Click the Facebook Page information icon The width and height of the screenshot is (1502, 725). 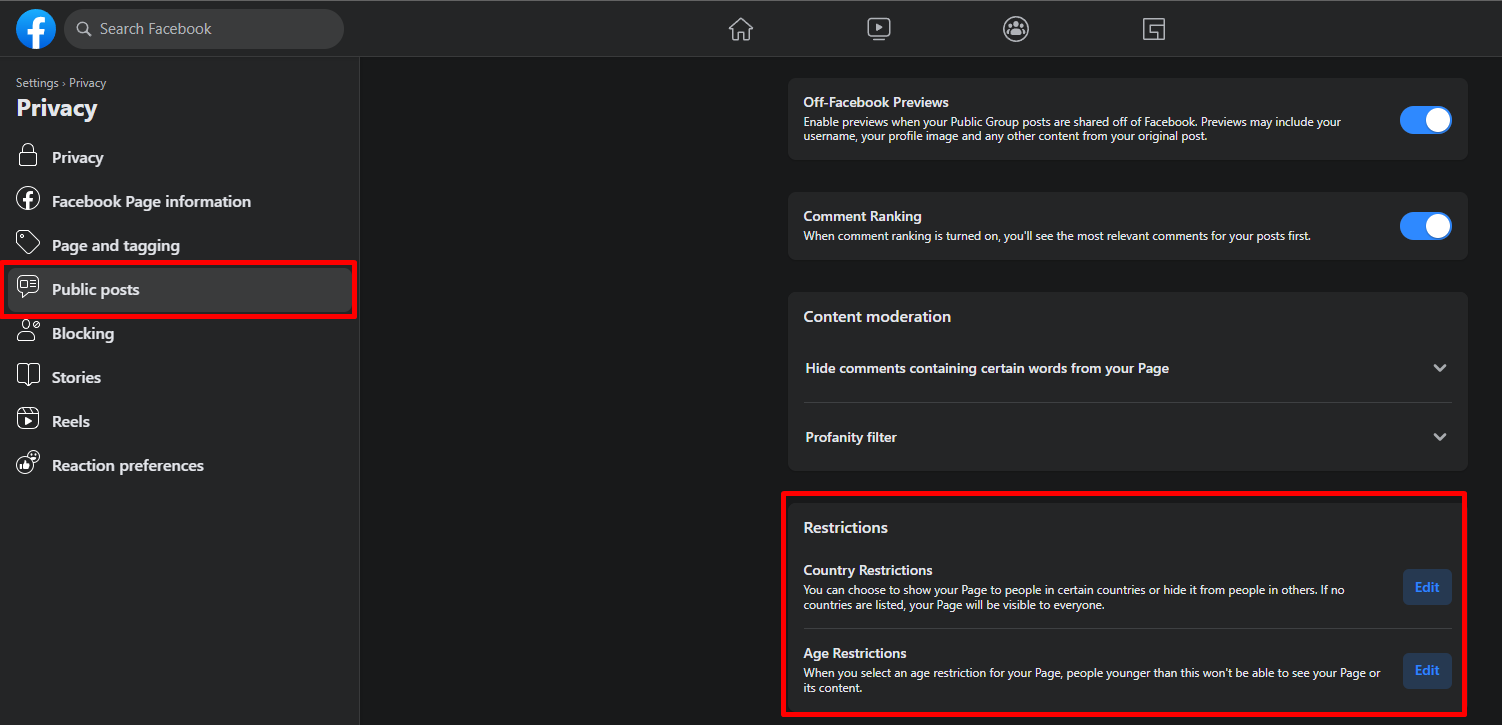(28, 200)
